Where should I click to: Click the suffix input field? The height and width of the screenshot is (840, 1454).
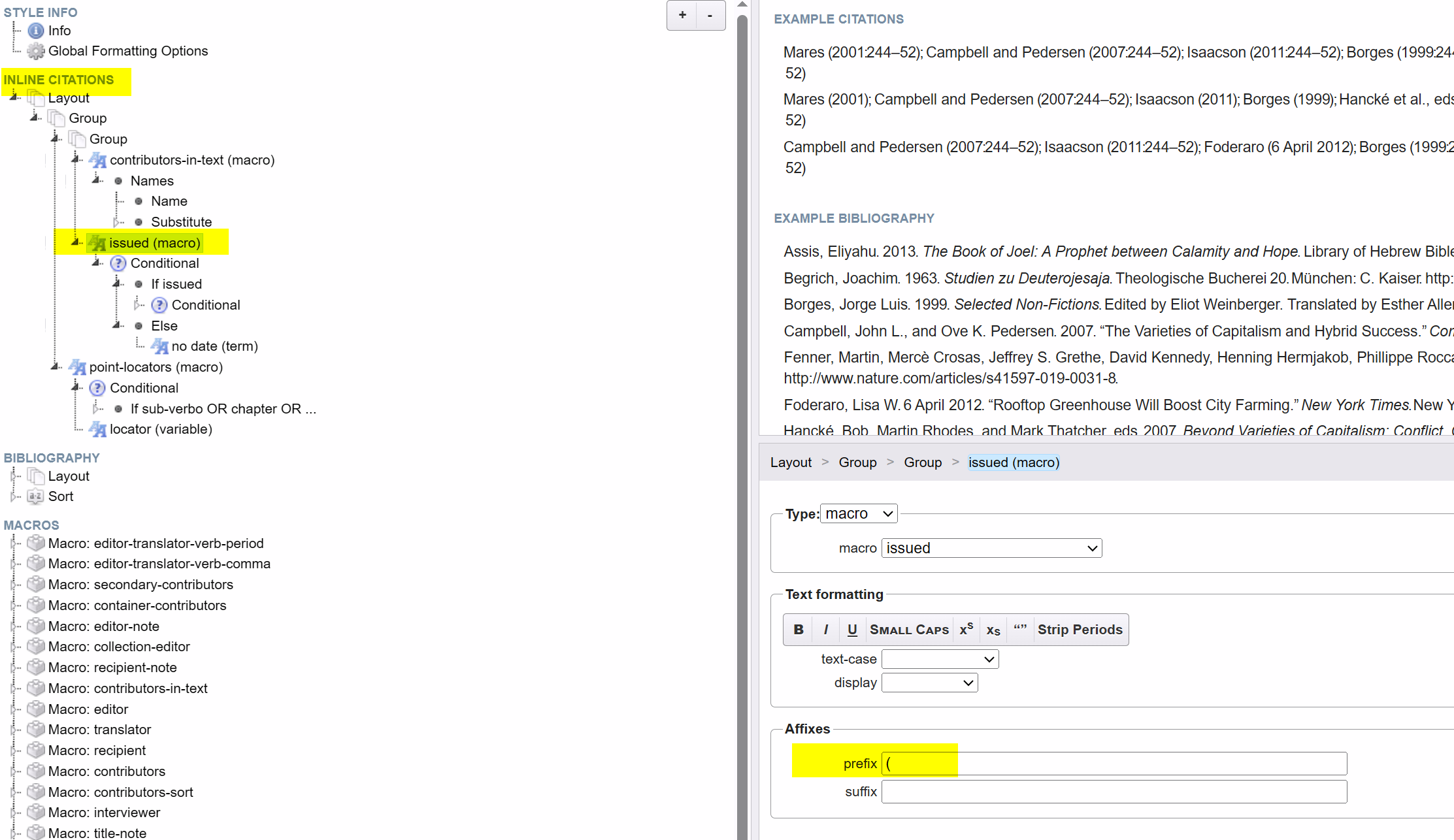[x=1114, y=792]
